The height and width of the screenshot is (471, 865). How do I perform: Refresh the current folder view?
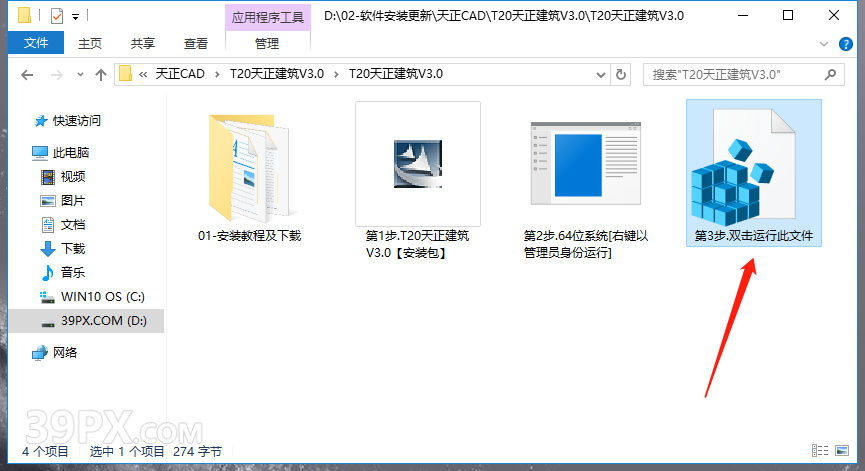pos(621,74)
